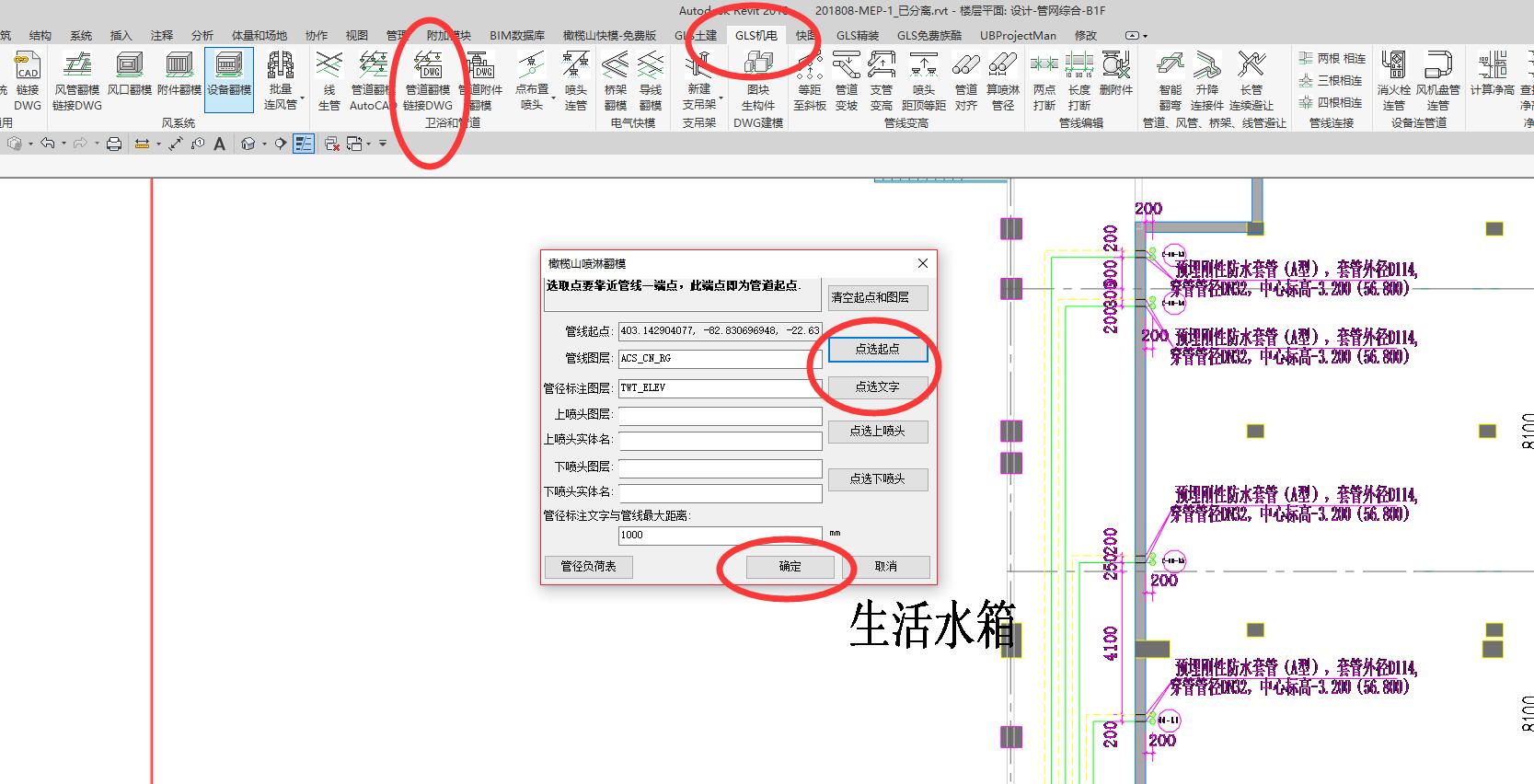The image size is (1534, 784).
Task: Click the 清空起点和图层 button
Action: [x=878, y=297]
